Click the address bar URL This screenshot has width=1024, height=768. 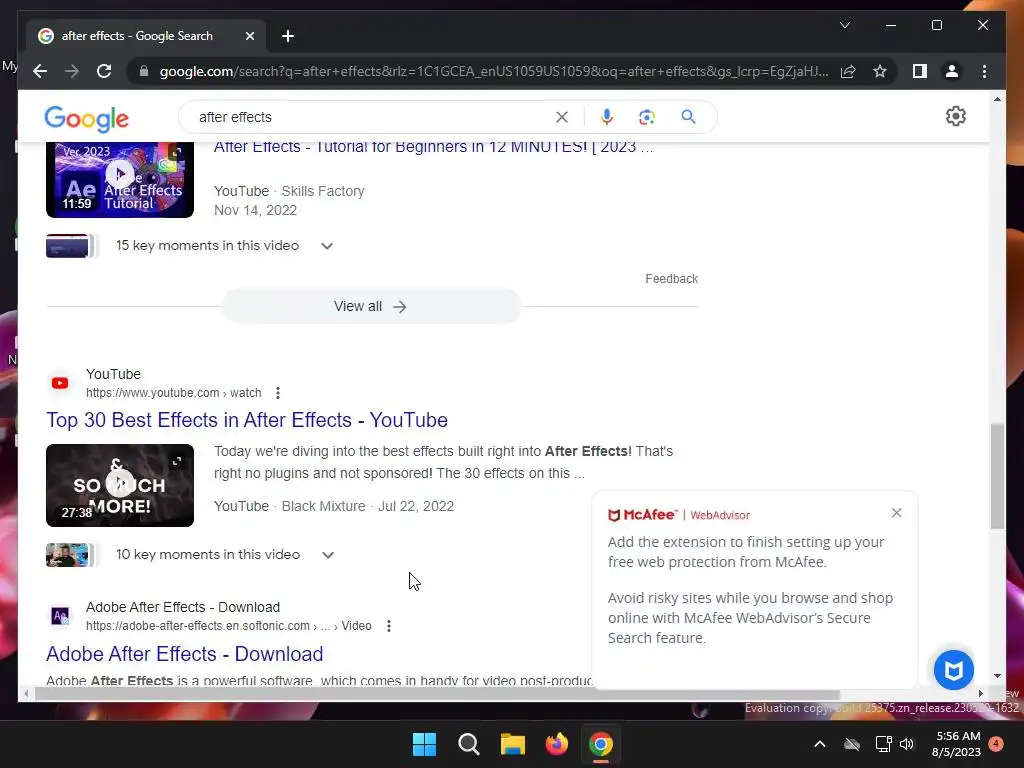[x=494, y=71]
